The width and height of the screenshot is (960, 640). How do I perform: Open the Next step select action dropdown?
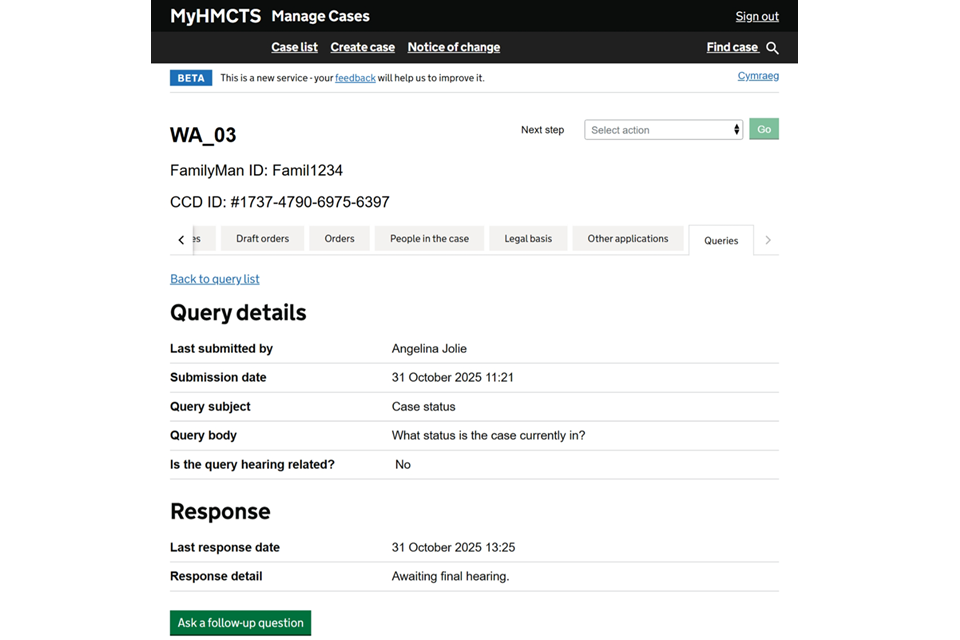(663, 130)
